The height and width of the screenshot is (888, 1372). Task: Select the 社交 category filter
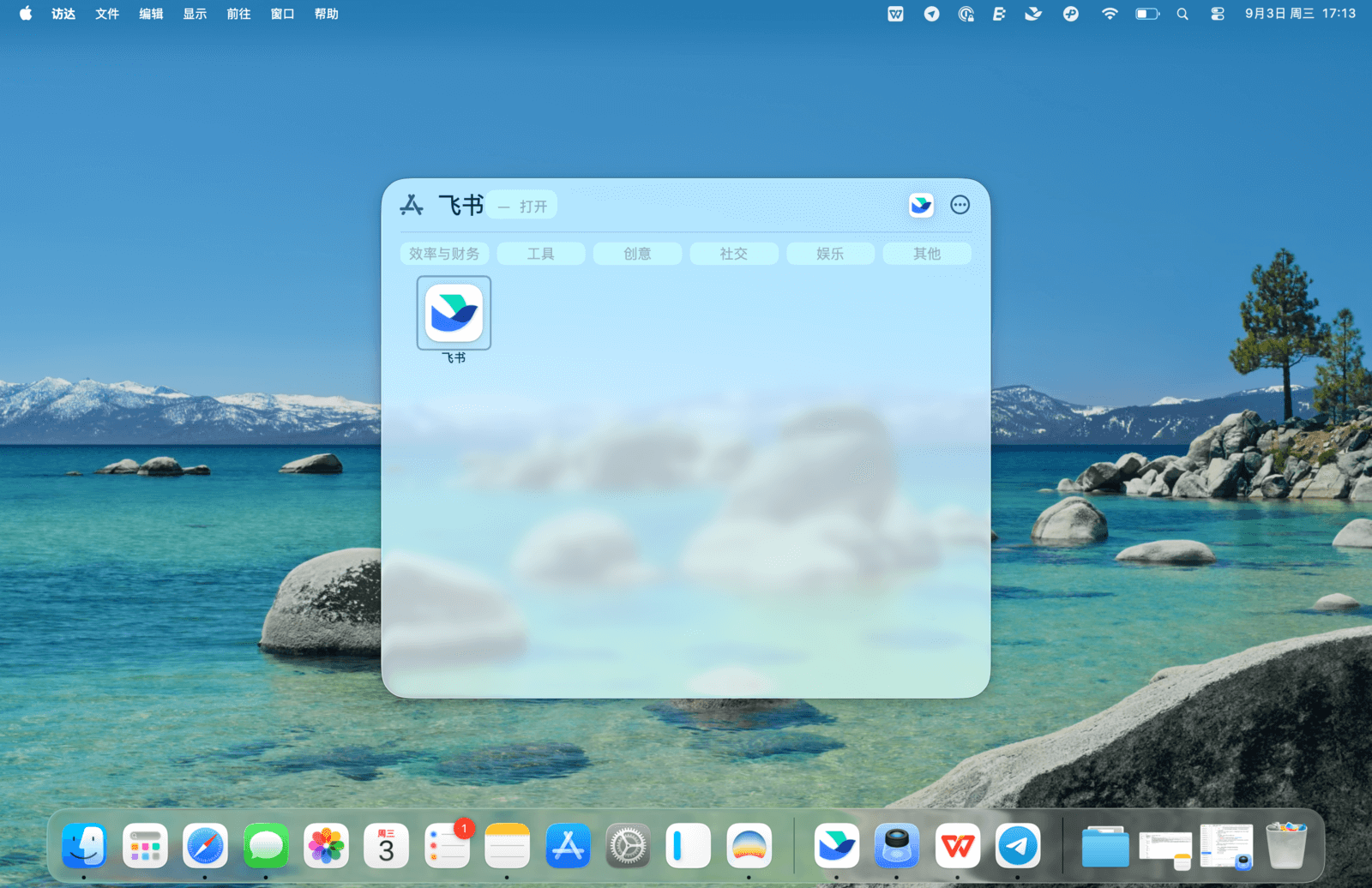[x=734, y=254]
